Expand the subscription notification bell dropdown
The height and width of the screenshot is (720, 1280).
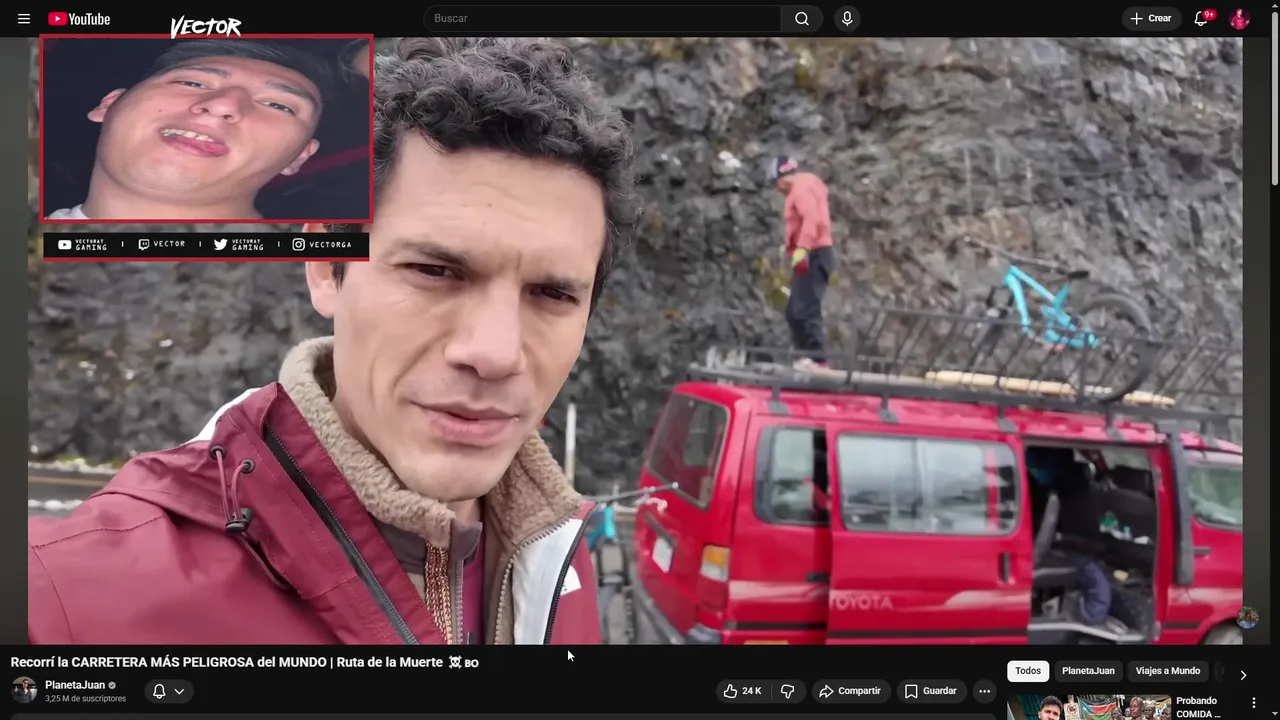(x=168, y=691)
